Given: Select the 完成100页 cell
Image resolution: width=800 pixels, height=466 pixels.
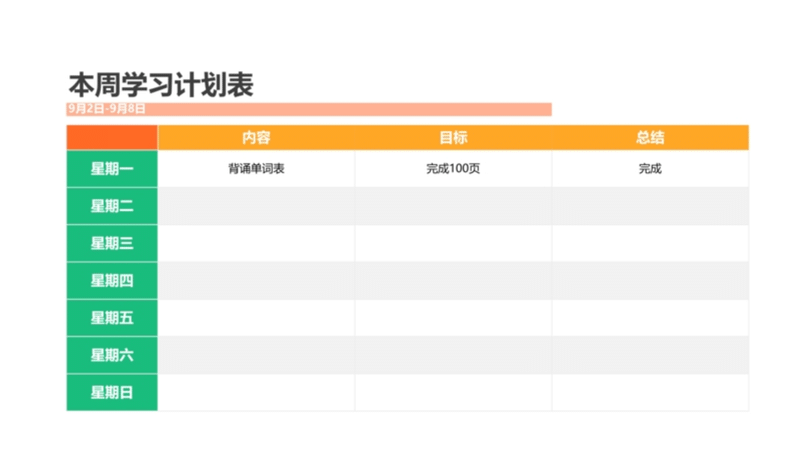Looking at the screenshot, I should [453, 169].
